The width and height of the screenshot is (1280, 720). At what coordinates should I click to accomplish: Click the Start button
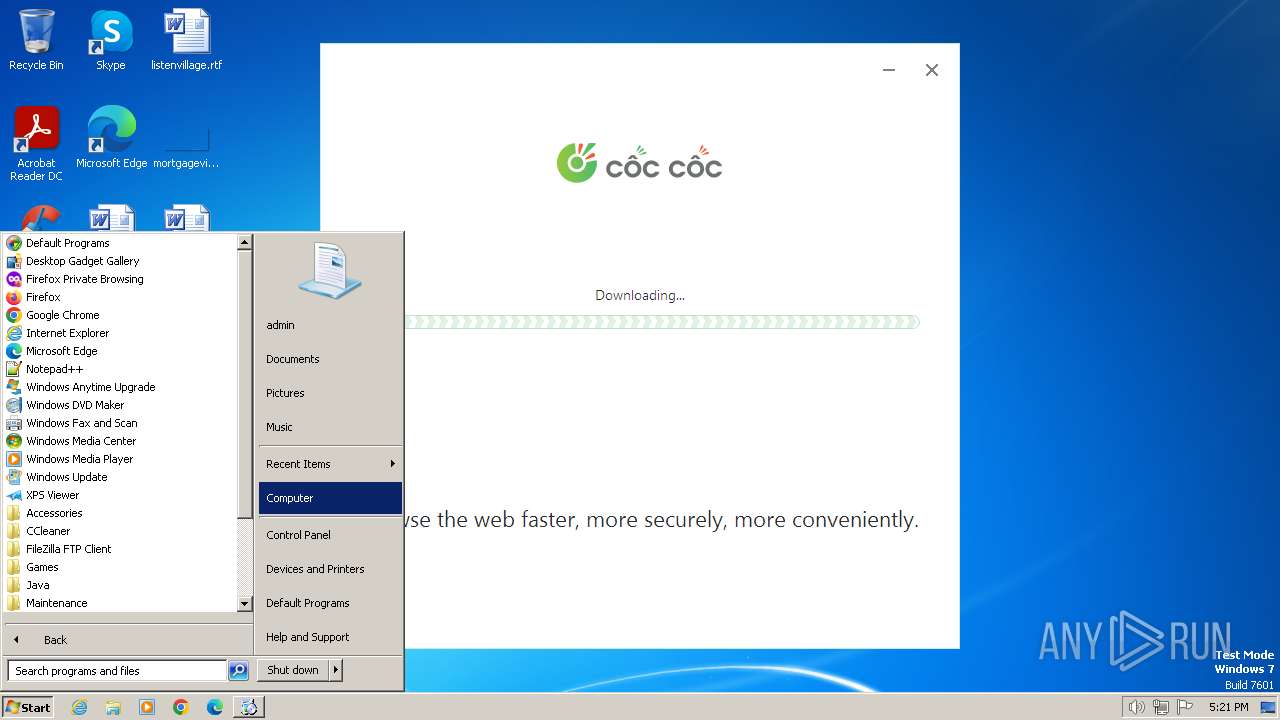click(28, 707)
